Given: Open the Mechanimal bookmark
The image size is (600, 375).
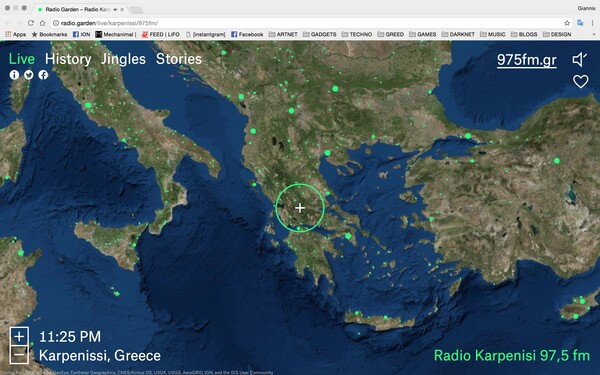Looking at the screenshot, I should [116, 34].
